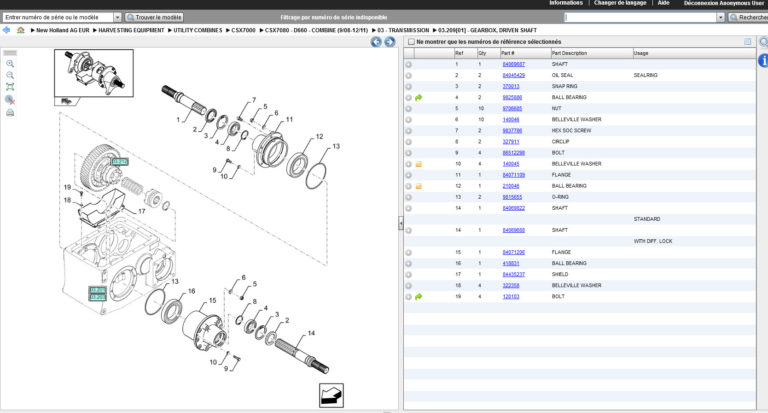
Task: Click the Trouver le modèle button
Action: click(x=154, y=17)
